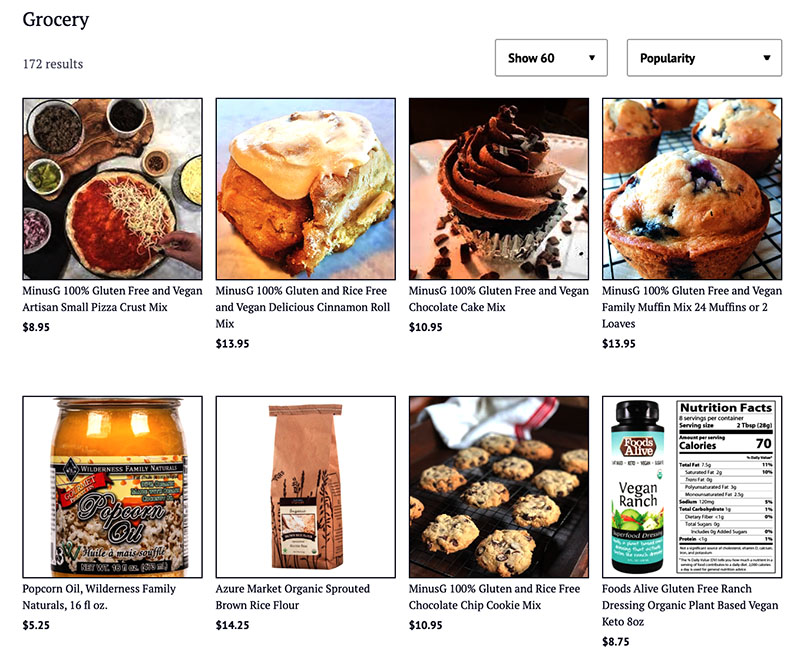The width and height of the screenshot is (800, 662).
Task: Click the arrow on the Popularity dropdown
Action: 766,58
